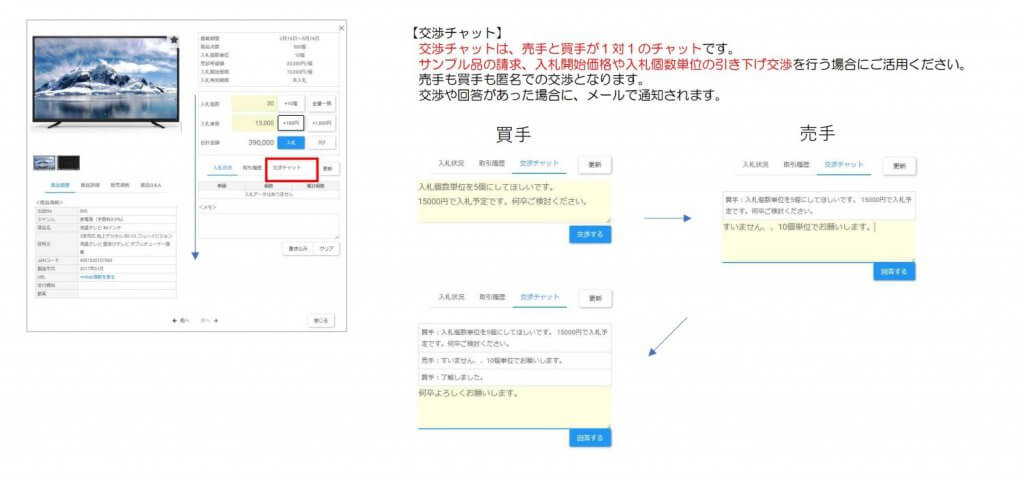The width and height of the screenshot is (1024, 479).
Task: Open 交渉チャット tab in the product dialog
Action: (287, 168)
